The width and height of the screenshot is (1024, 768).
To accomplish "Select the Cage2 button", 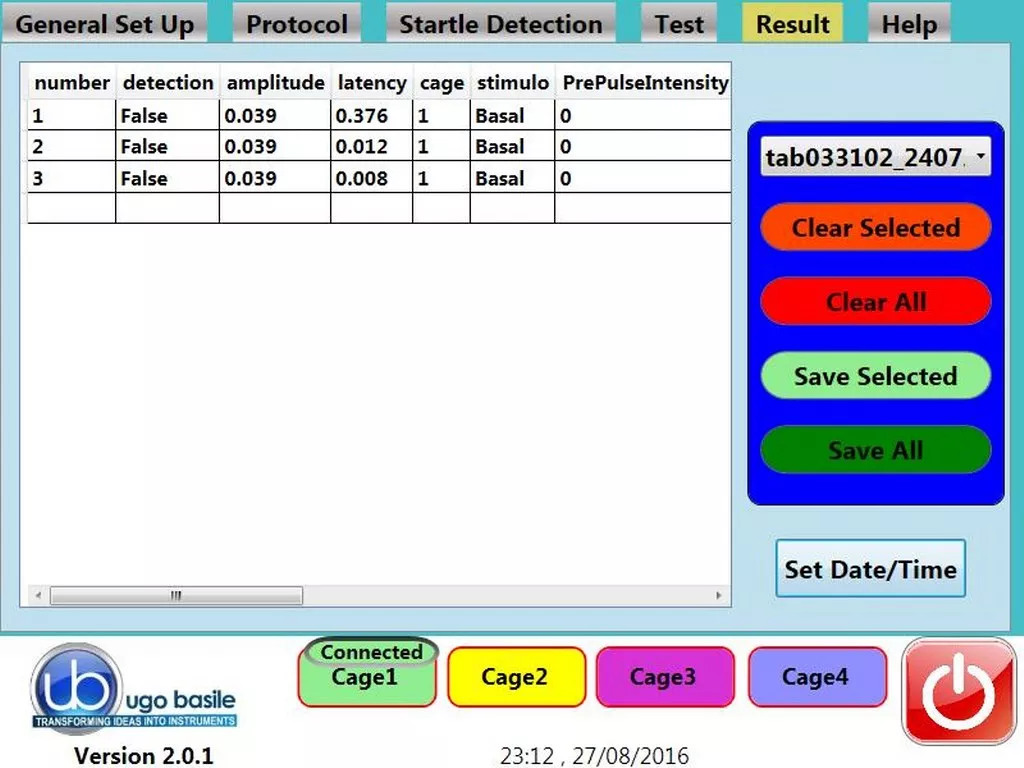I will pyautogui.click(x=517, y=677).
